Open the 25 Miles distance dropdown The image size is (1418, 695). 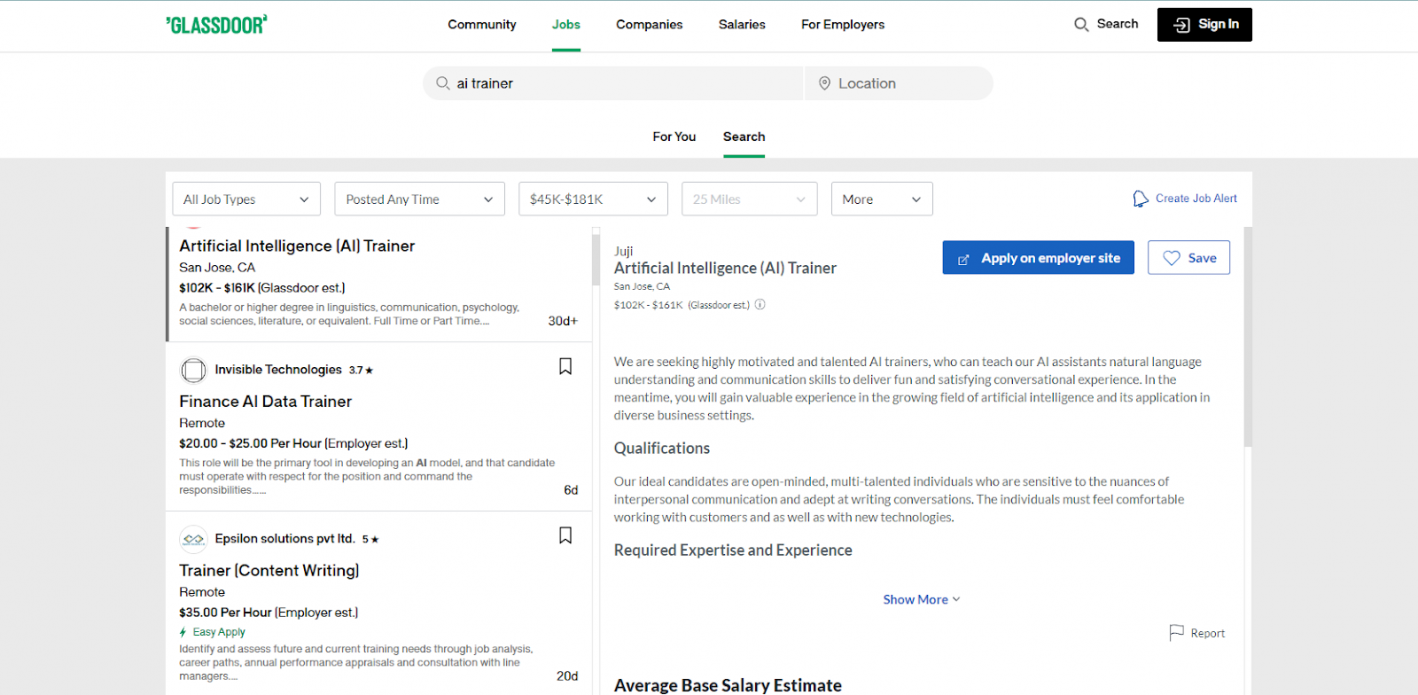(x=749, y=199)
